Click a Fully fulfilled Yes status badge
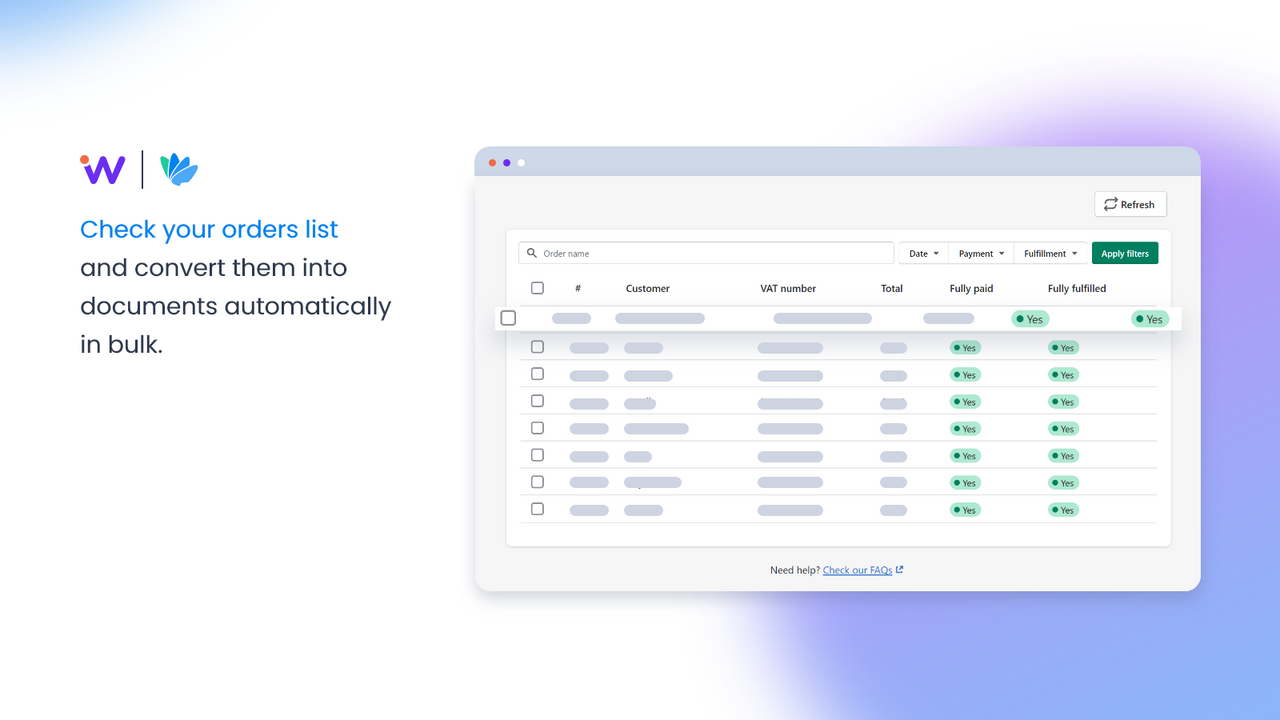 click(1063, 347)
